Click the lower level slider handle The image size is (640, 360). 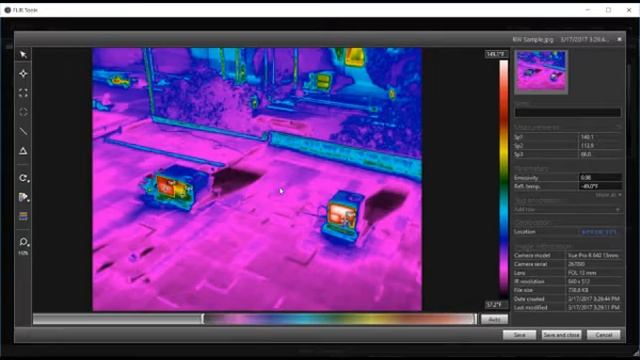202,319
